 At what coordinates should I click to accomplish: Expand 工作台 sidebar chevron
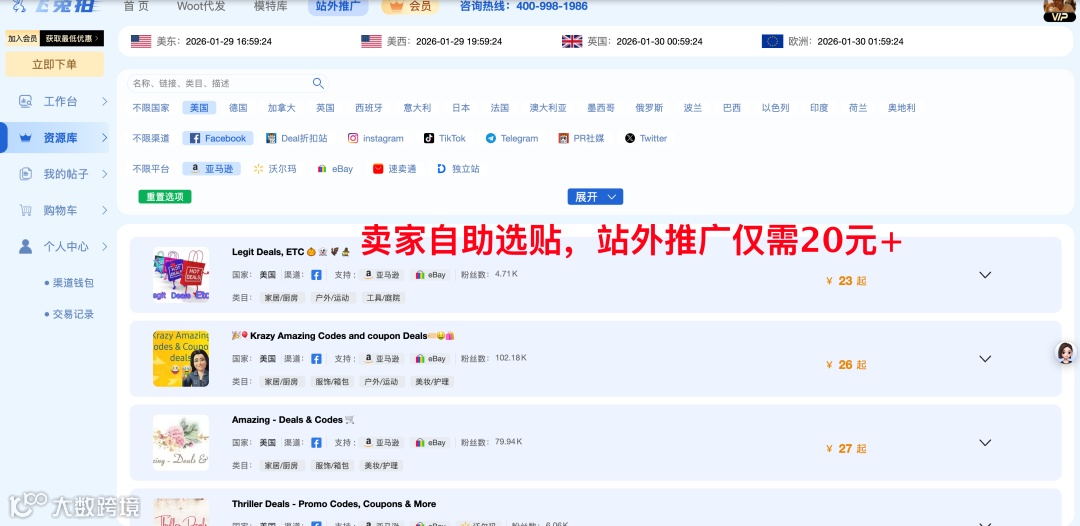[105, 101]
